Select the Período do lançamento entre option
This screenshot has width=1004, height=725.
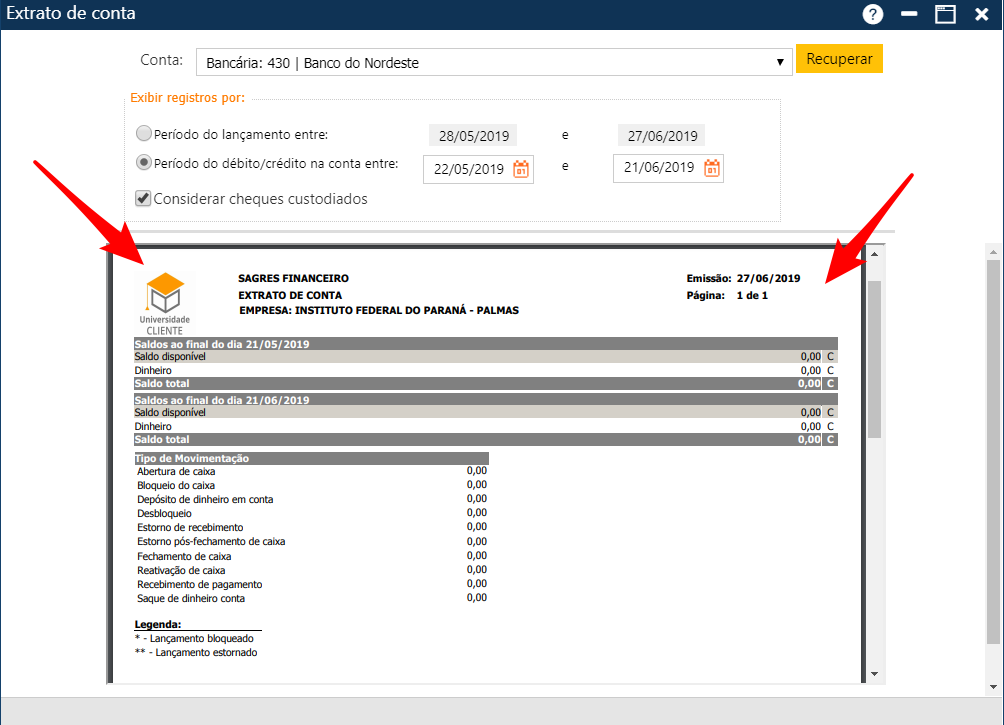coord(143,132)
